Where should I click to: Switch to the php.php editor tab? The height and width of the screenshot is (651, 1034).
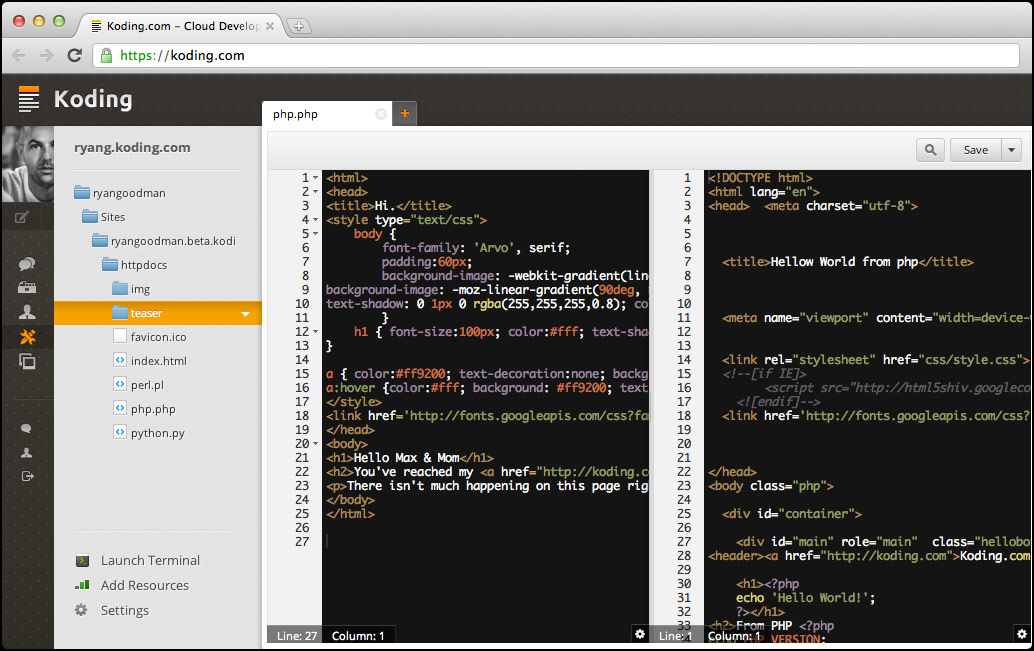click(326, 113)
